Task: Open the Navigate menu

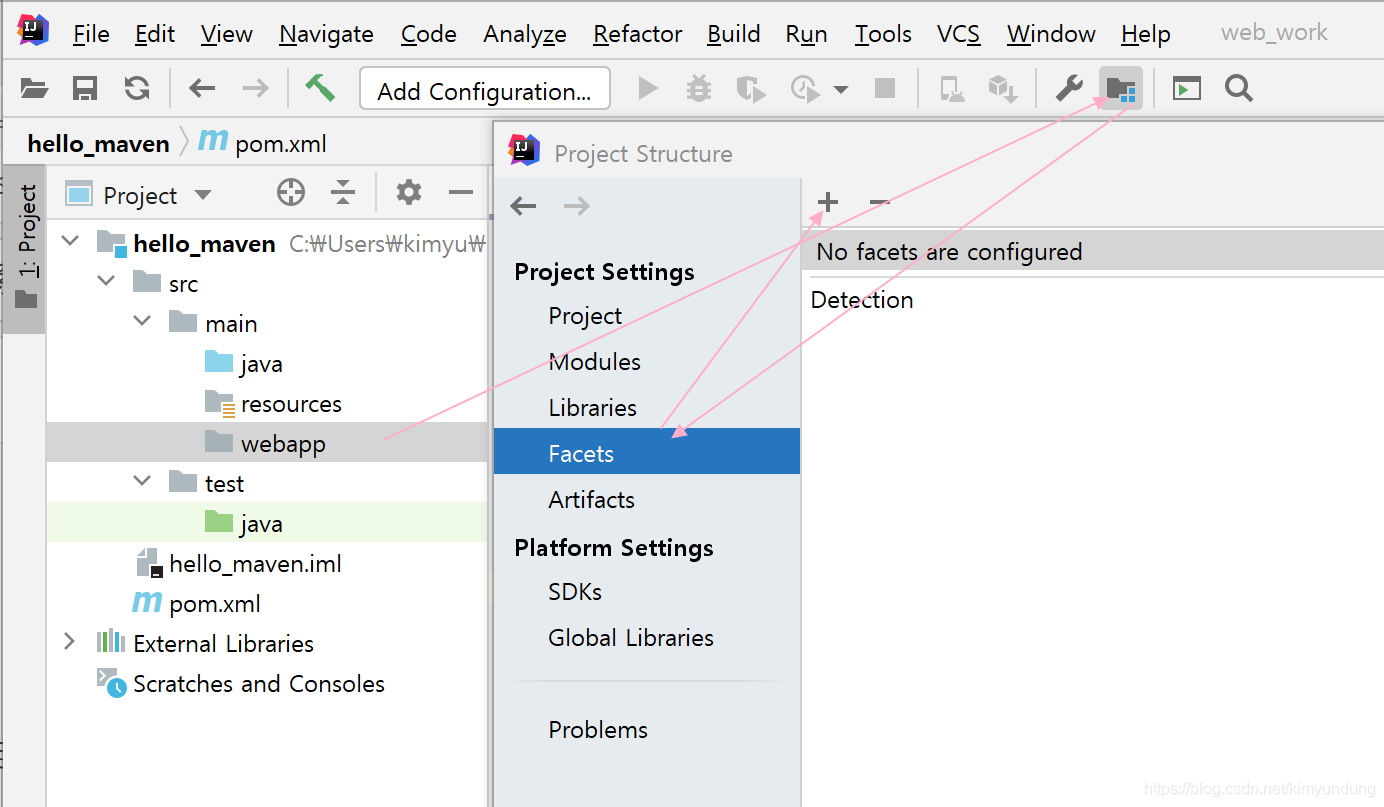Action: pos(326,34)
